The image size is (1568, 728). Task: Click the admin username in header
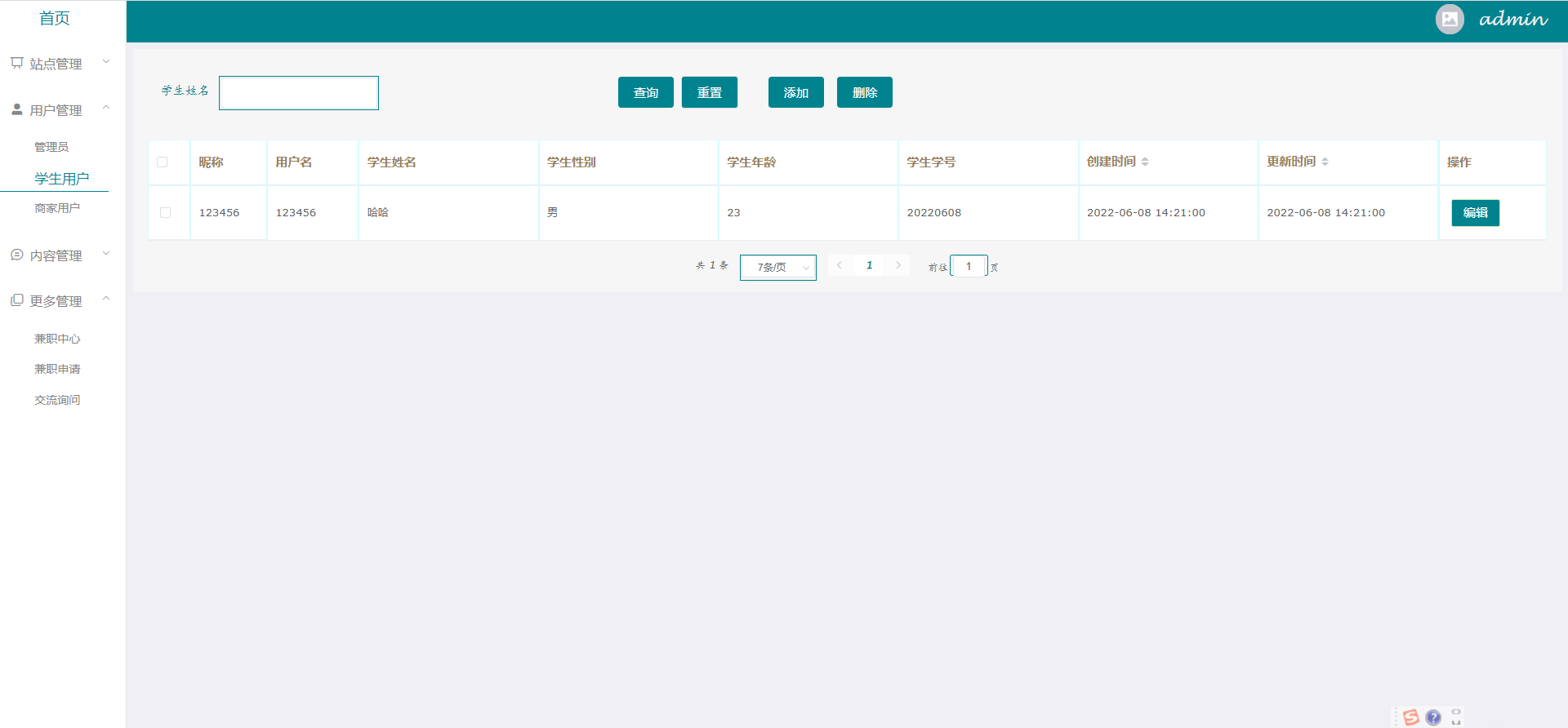(x=1513, y=20)
